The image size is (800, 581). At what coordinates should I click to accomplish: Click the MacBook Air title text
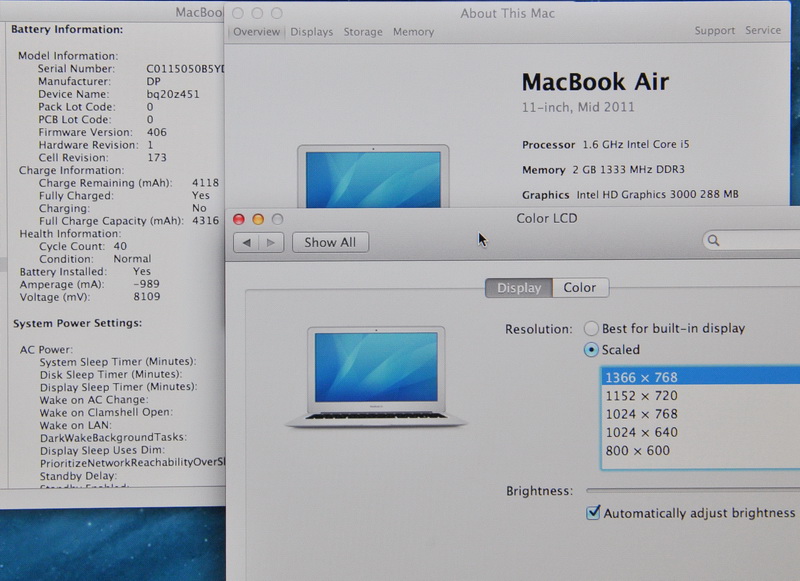595,82
